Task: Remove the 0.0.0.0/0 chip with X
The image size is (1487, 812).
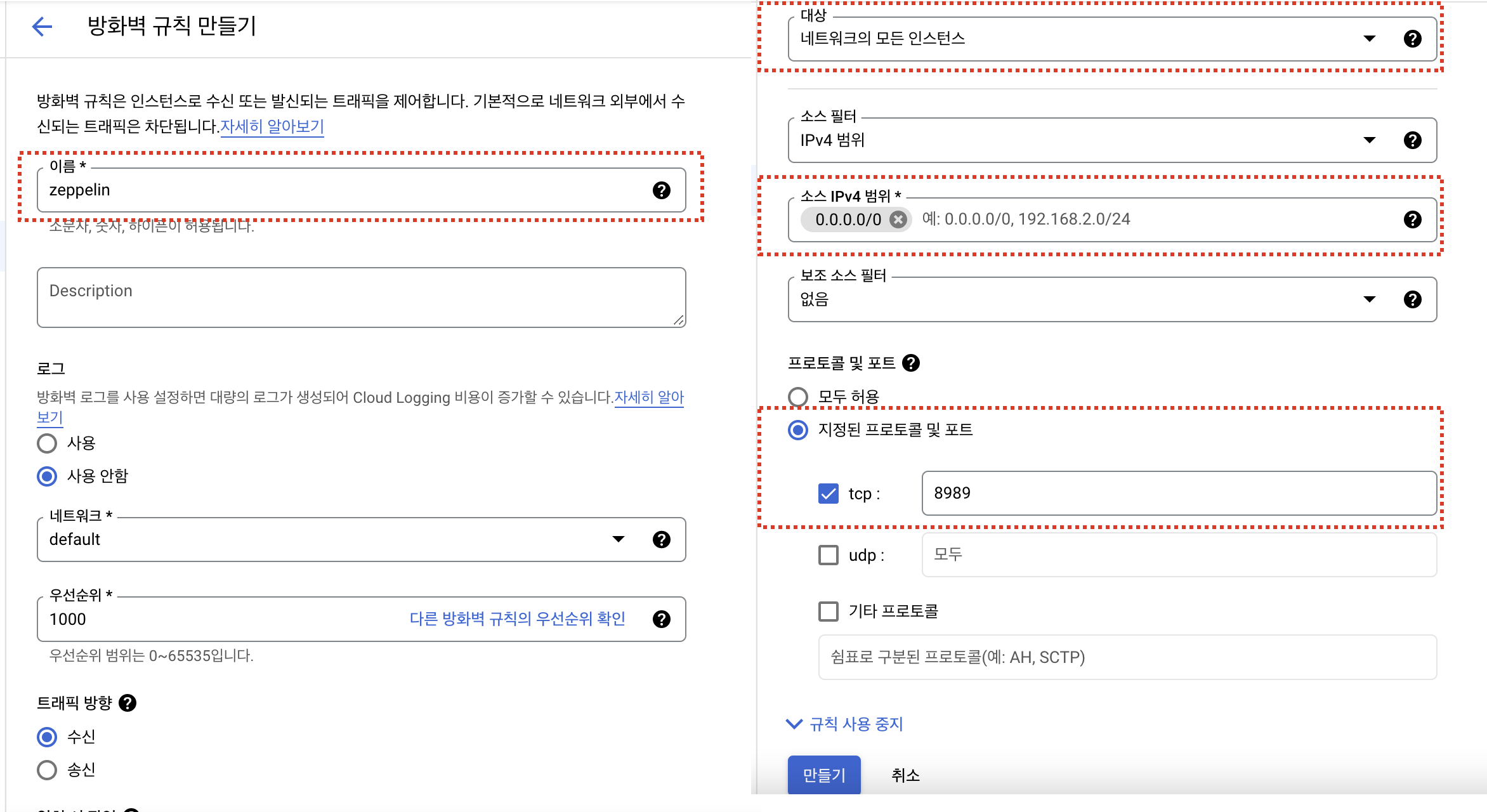Action: click(898, 219)
